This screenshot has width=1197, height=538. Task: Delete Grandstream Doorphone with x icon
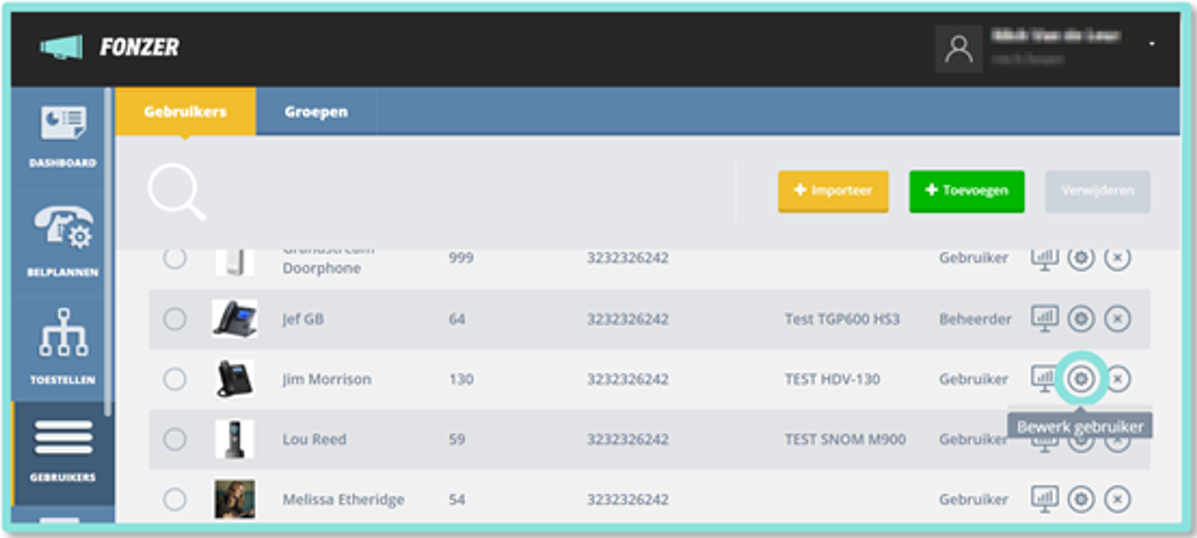click(1118, 258)
